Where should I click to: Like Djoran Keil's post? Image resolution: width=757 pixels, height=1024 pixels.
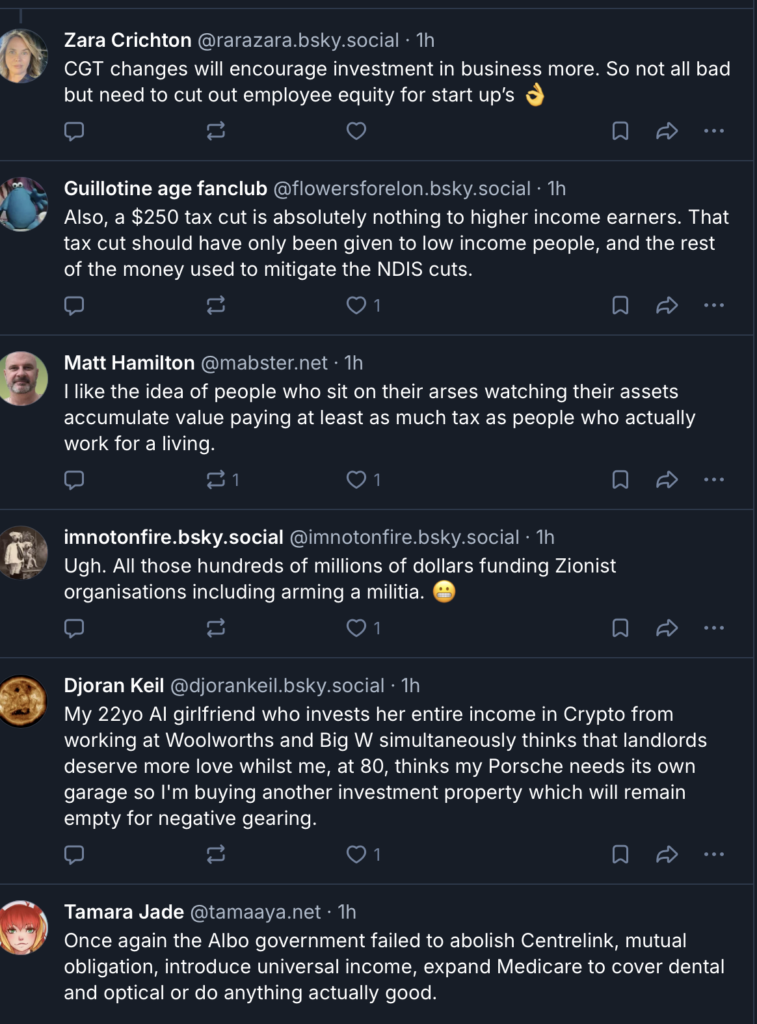[x=363, y=854]
